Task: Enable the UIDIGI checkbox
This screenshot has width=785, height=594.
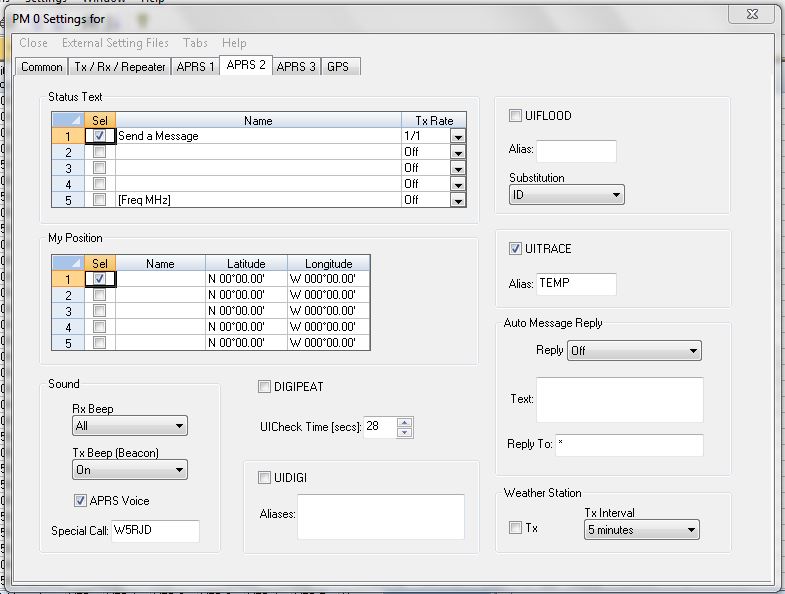Action: click(265, 478)
